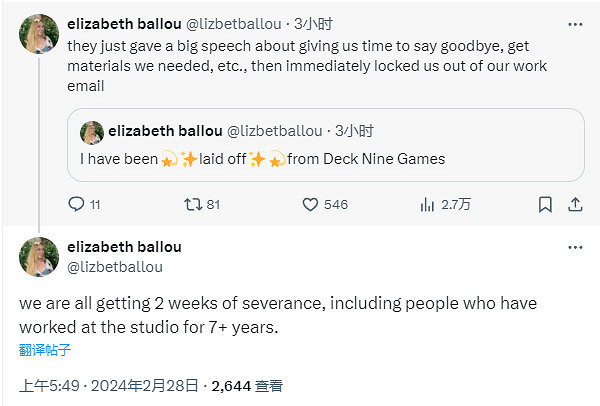Open the top tweet's three-dot more menu
Image resolution: width=600 pixels, height=406 pixels.
tap(575, 20)
